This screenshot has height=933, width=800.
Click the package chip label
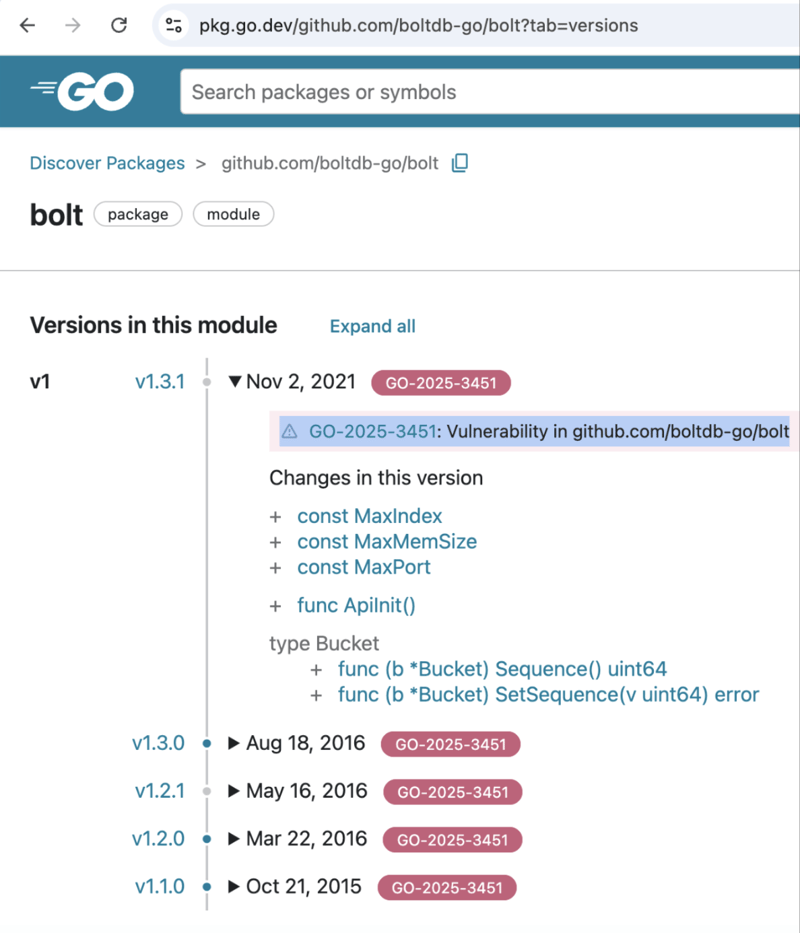pos(138,214)
